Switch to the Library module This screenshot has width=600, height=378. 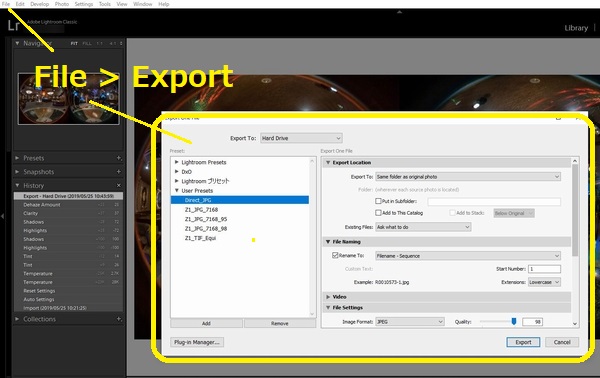coord(576,28)
